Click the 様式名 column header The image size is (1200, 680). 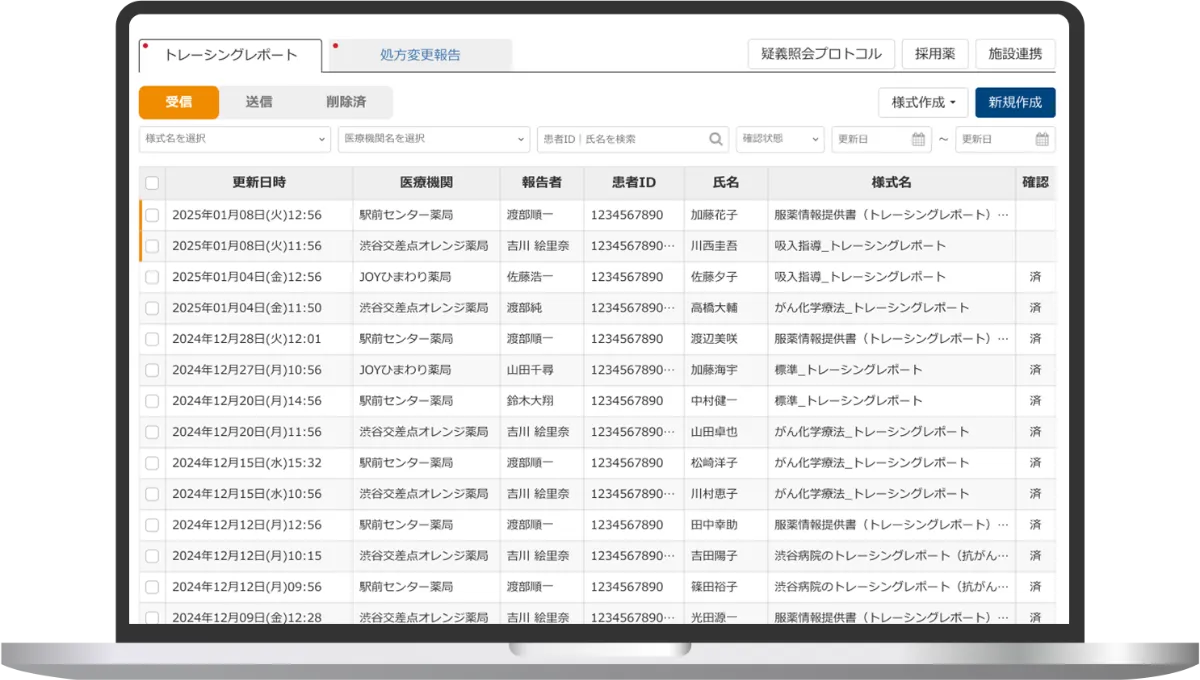[x=892, y=183]
